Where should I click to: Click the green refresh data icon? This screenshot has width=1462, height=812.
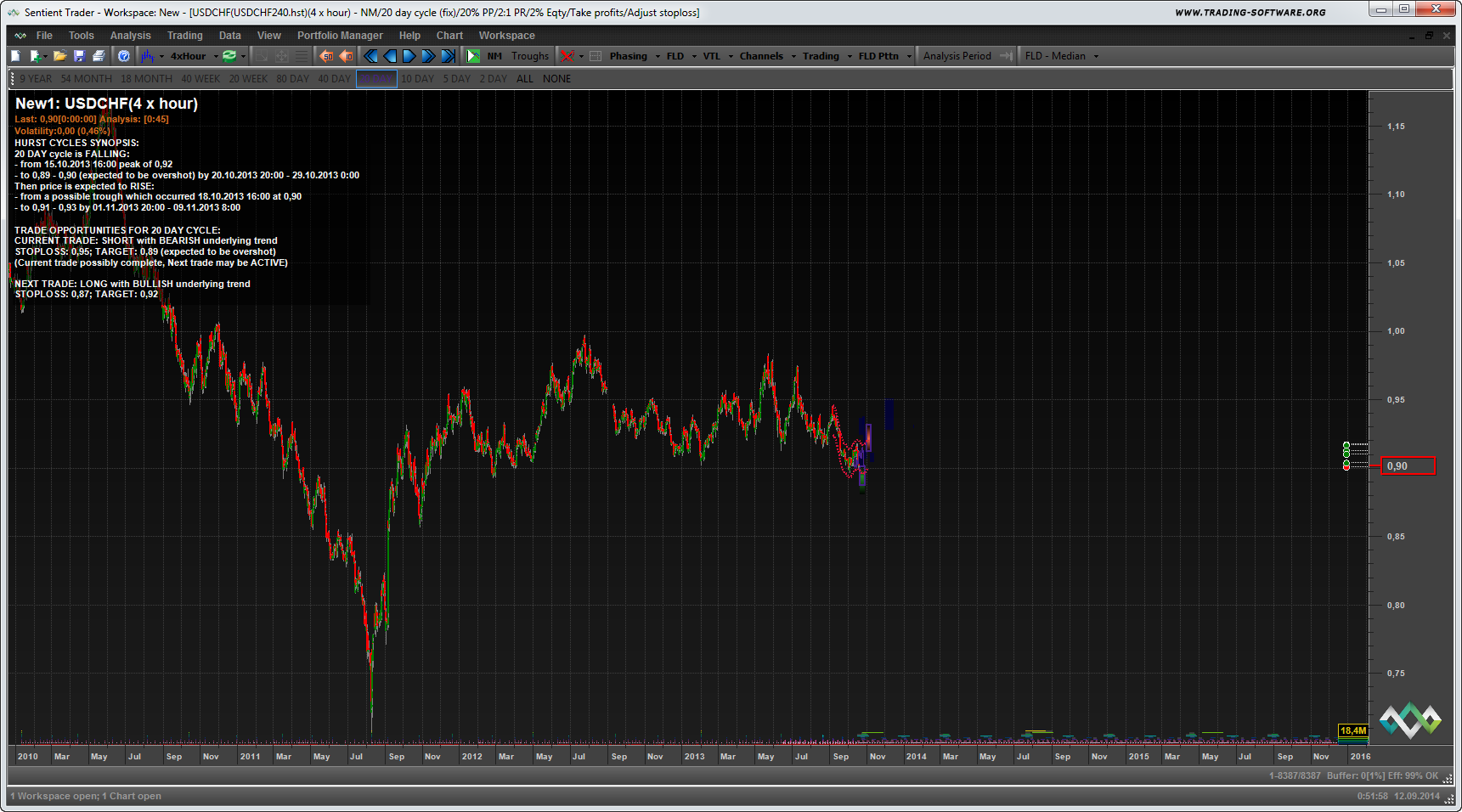229,56
